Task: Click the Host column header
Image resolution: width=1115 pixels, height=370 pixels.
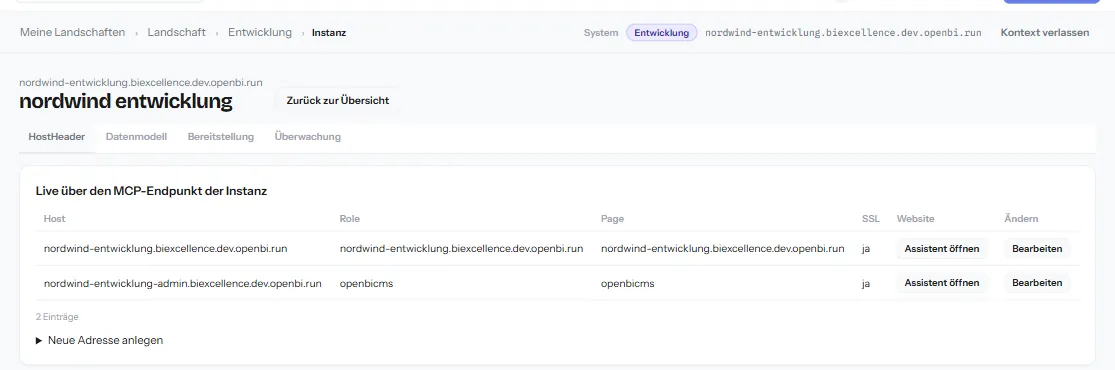Action: [x=55, y=218]
